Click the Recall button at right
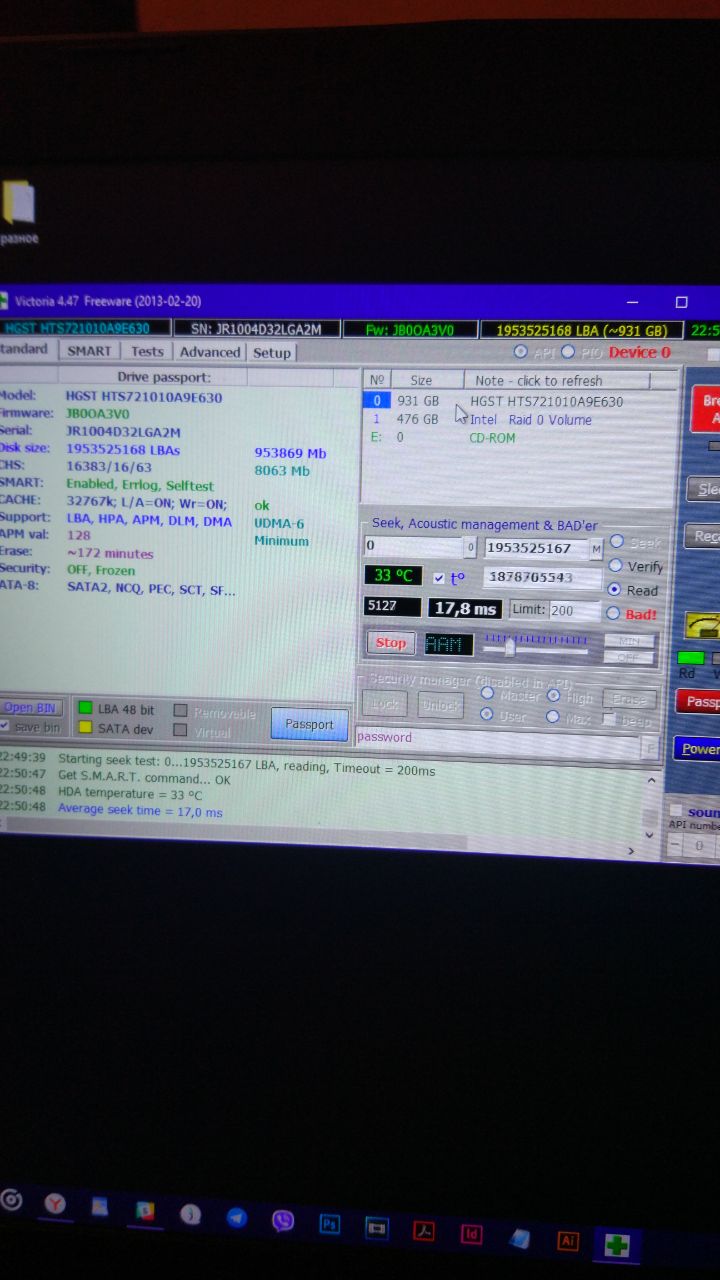Image resolution: width=720 pixels, height=1280 pixels. [x=703, y=537]
